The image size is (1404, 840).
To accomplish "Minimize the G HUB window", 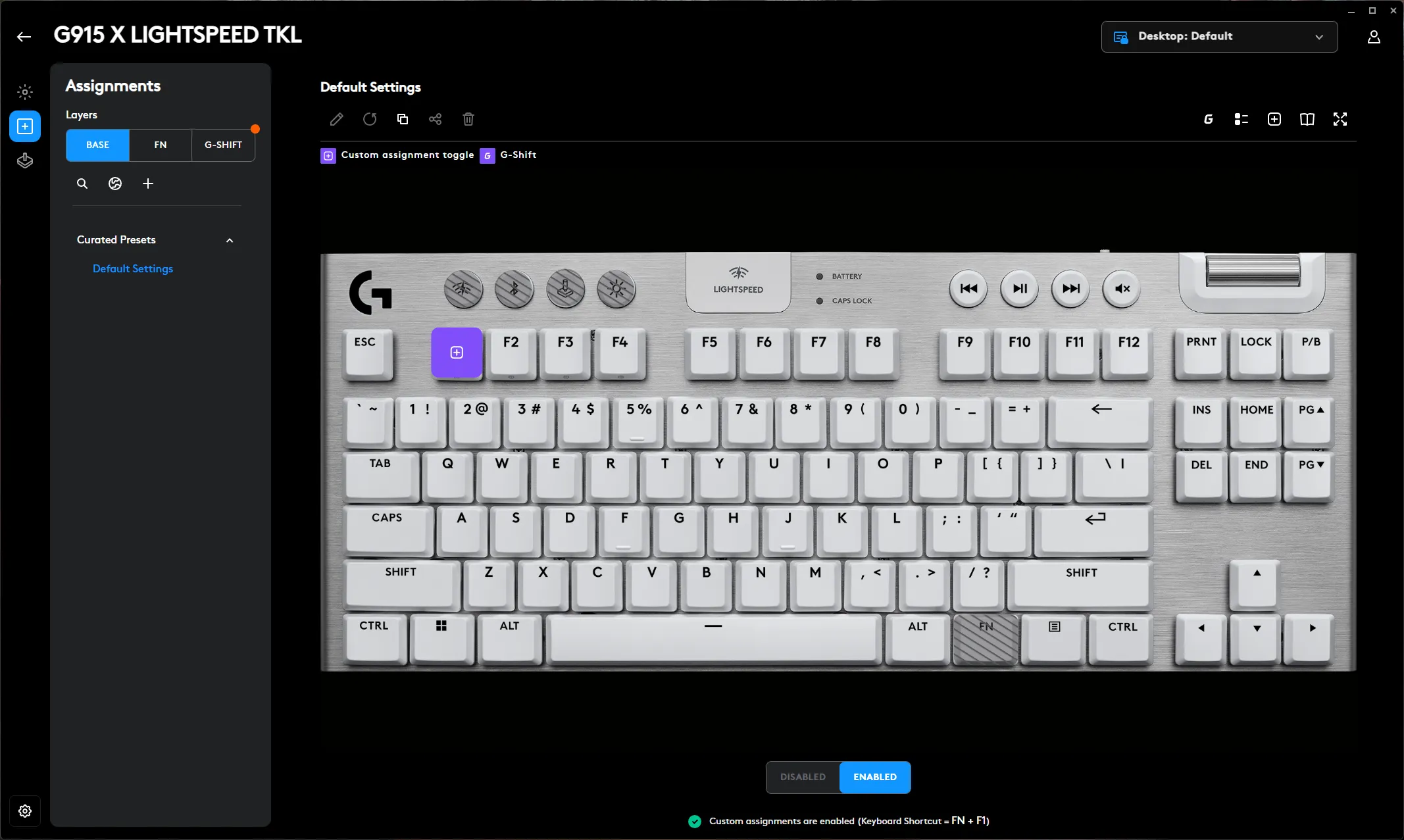I will 1351,11.
